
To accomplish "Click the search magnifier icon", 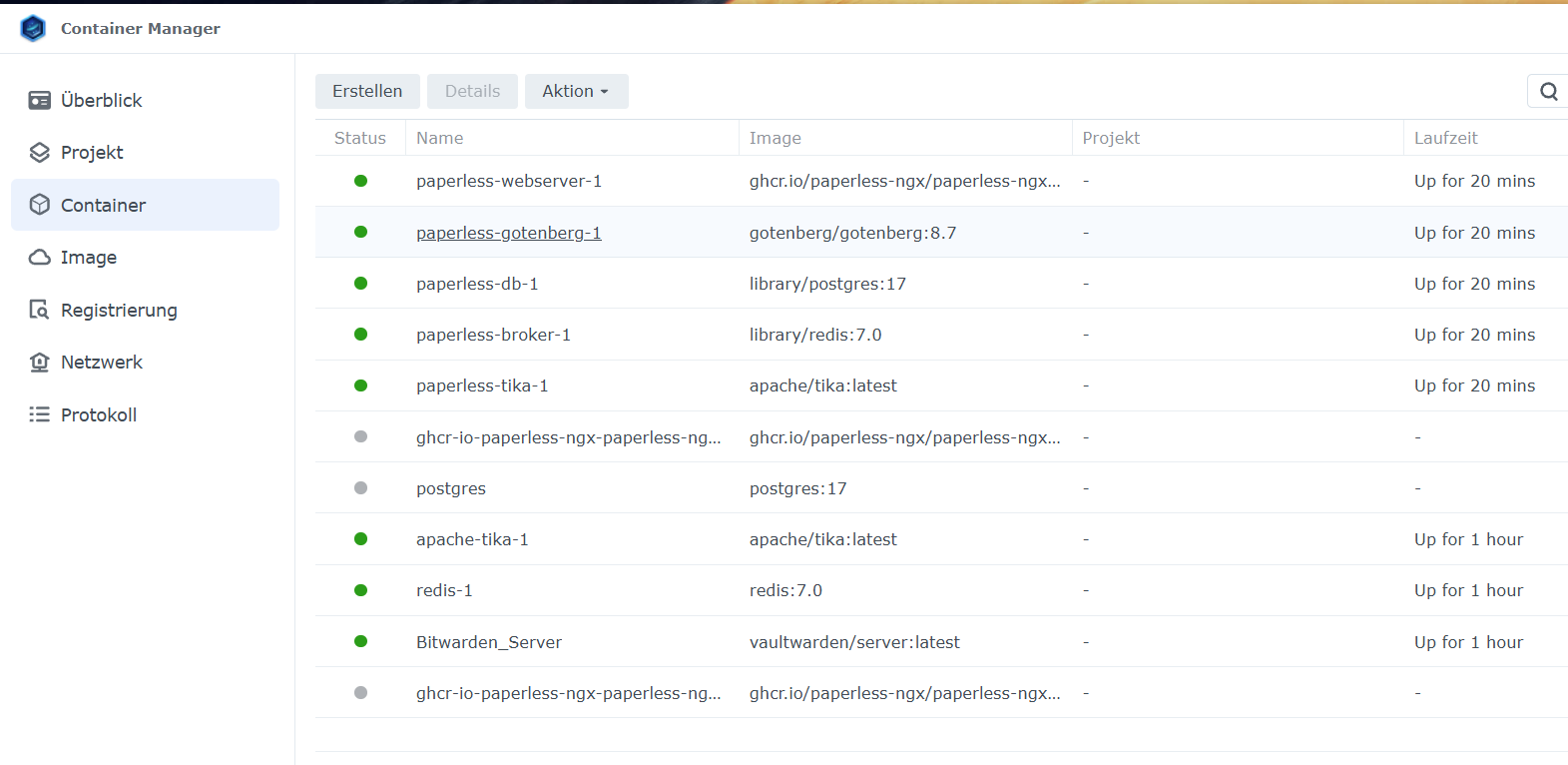I will click(1548, 91).
